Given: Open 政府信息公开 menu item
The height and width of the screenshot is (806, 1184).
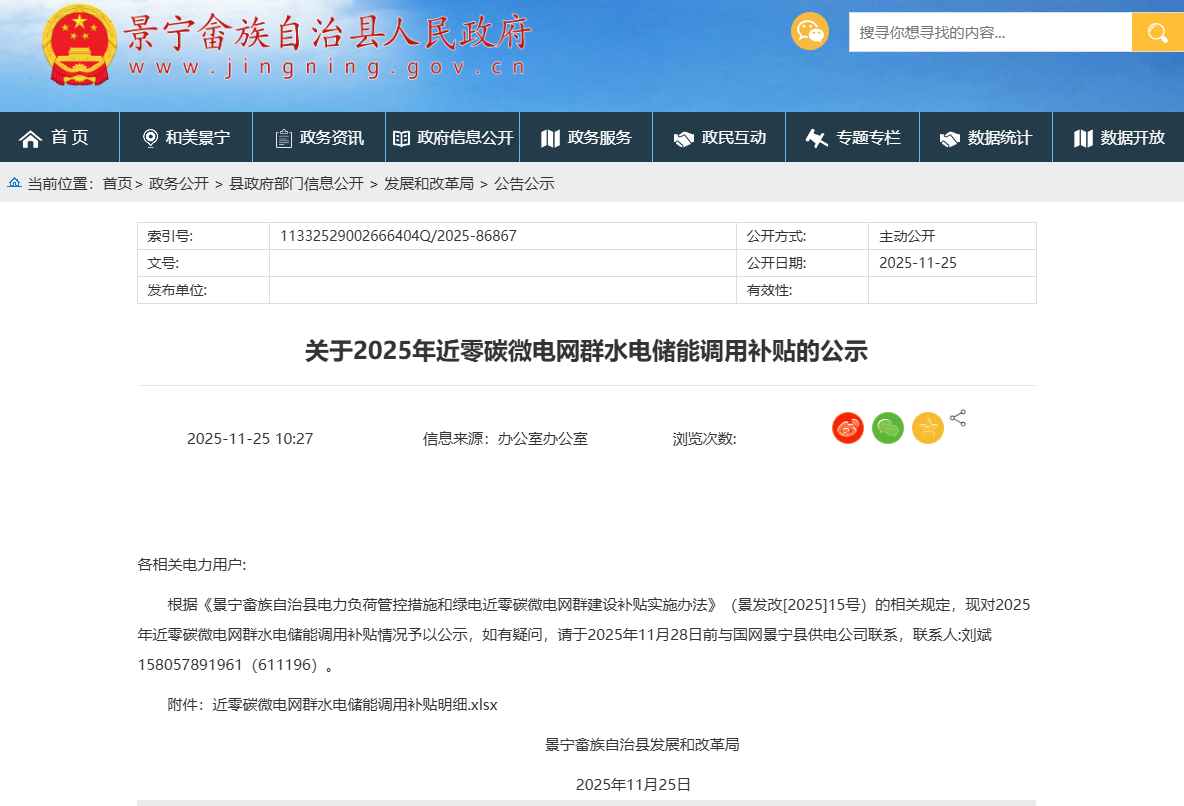Looking at the screenshot, I should (x=453, y=138).
